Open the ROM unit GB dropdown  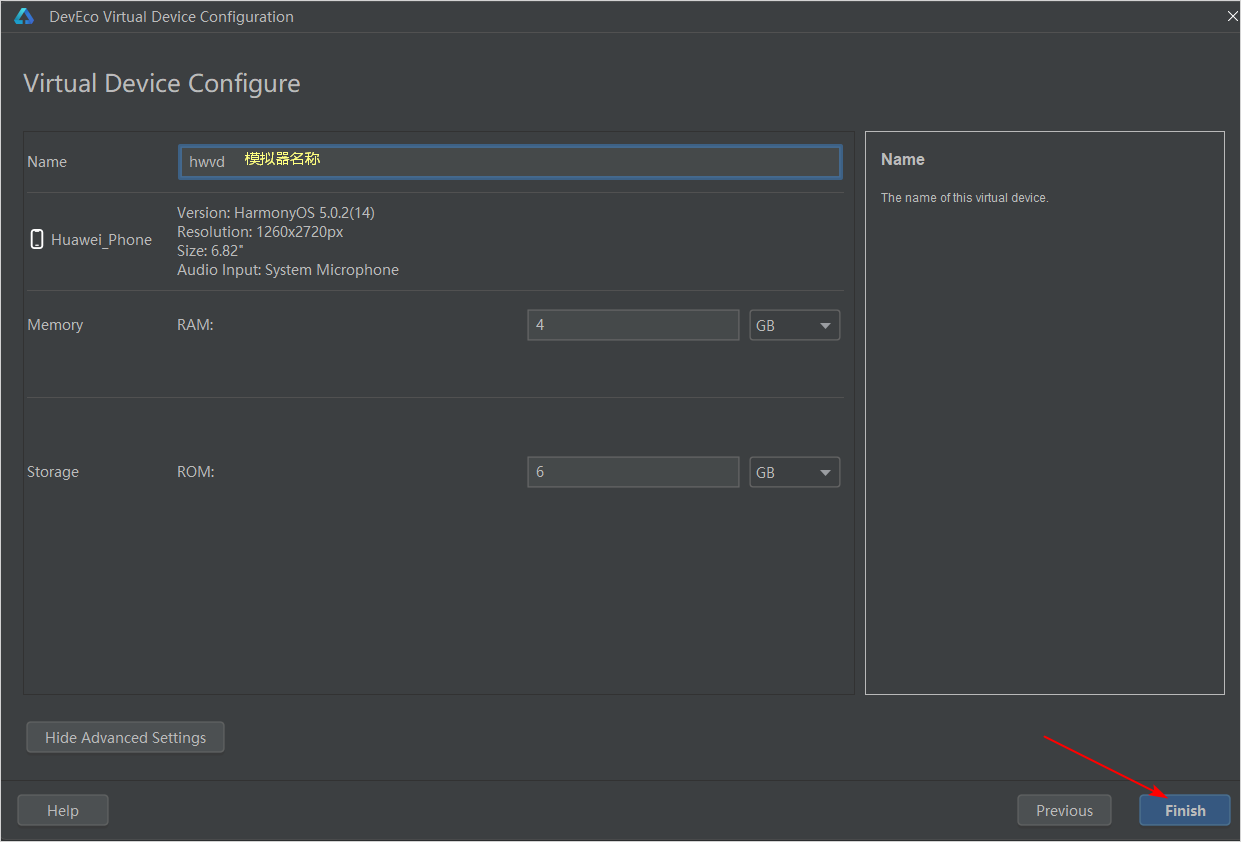(x=795, y=472)
